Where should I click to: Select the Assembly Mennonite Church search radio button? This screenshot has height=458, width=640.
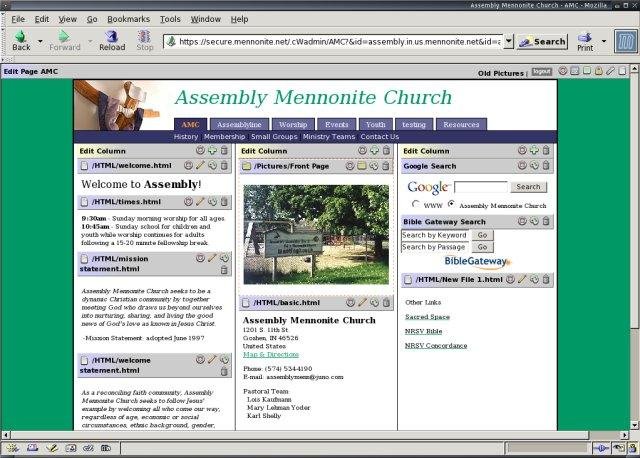pos(451,204)
